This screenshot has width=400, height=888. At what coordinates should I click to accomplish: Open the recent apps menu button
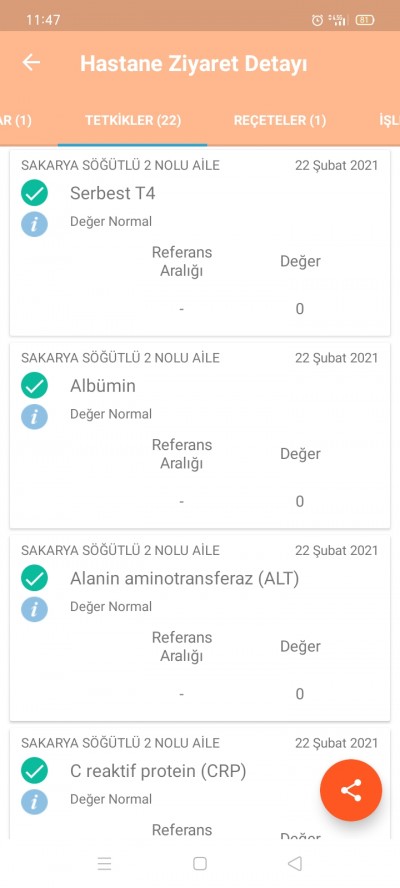tap(104, 863)
